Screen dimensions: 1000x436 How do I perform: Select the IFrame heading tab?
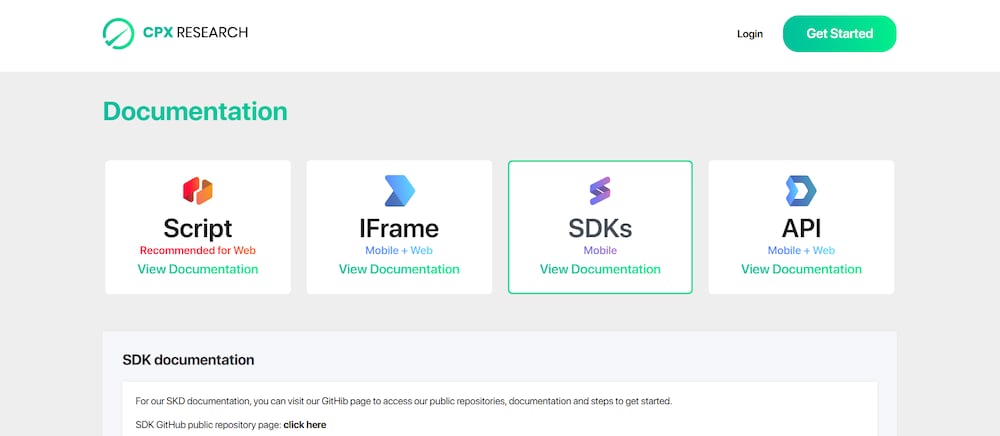pos(399,228)
